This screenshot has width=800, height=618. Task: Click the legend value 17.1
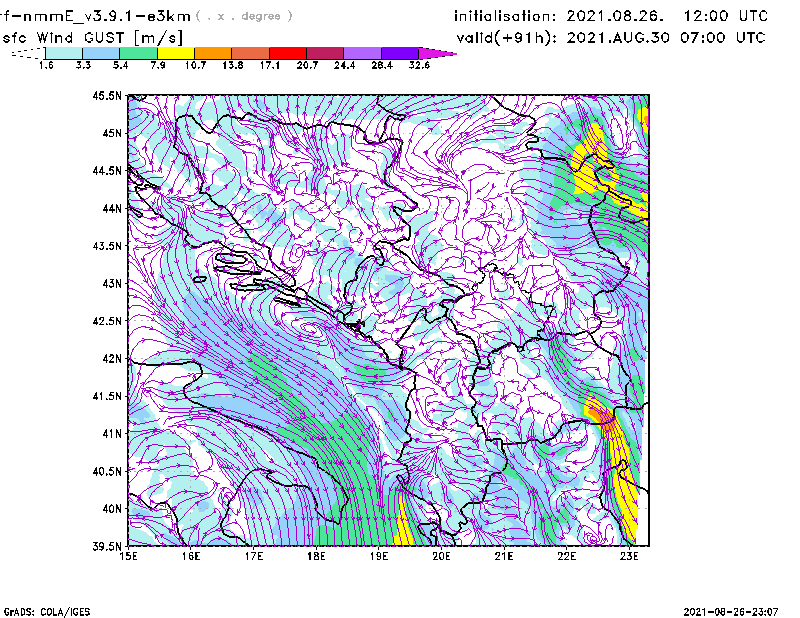(270, 65)
